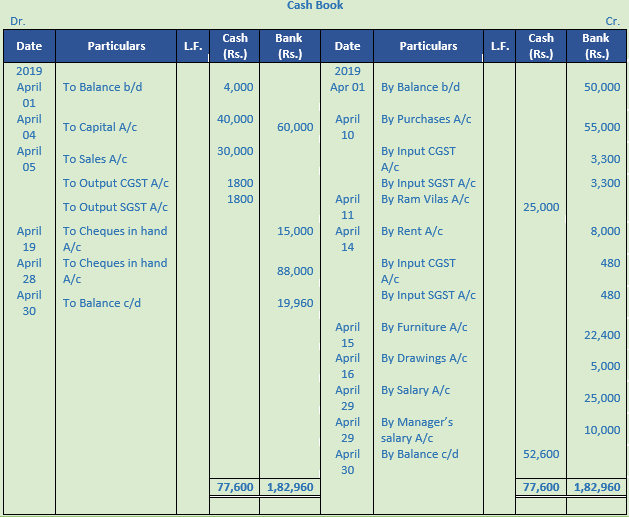Select 'To Output CGST A/c' row
Image resolution: width=629 pixels, height=517 pixels.
116,183
